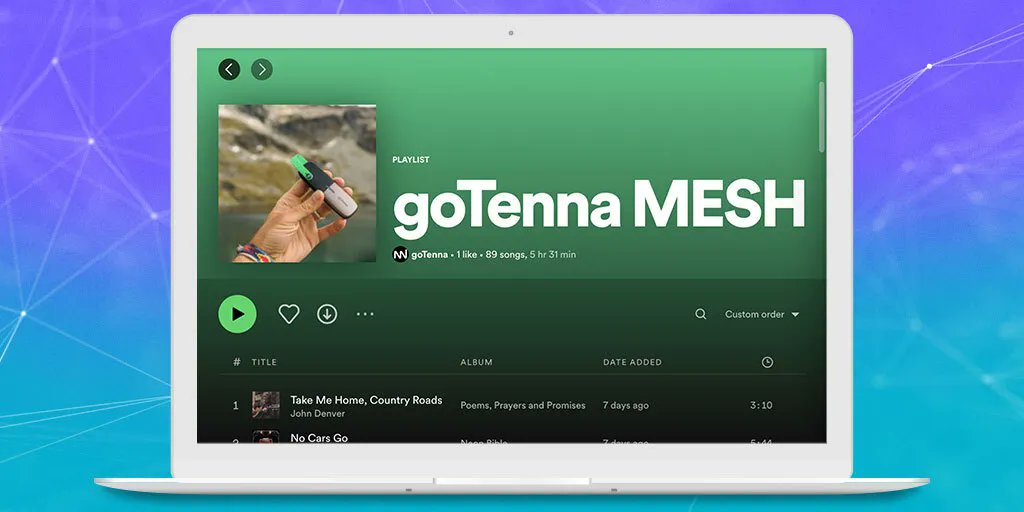
Task: Click the goTenna profile avatar icon
Action: pyautogui.click(x=400, y=255)
